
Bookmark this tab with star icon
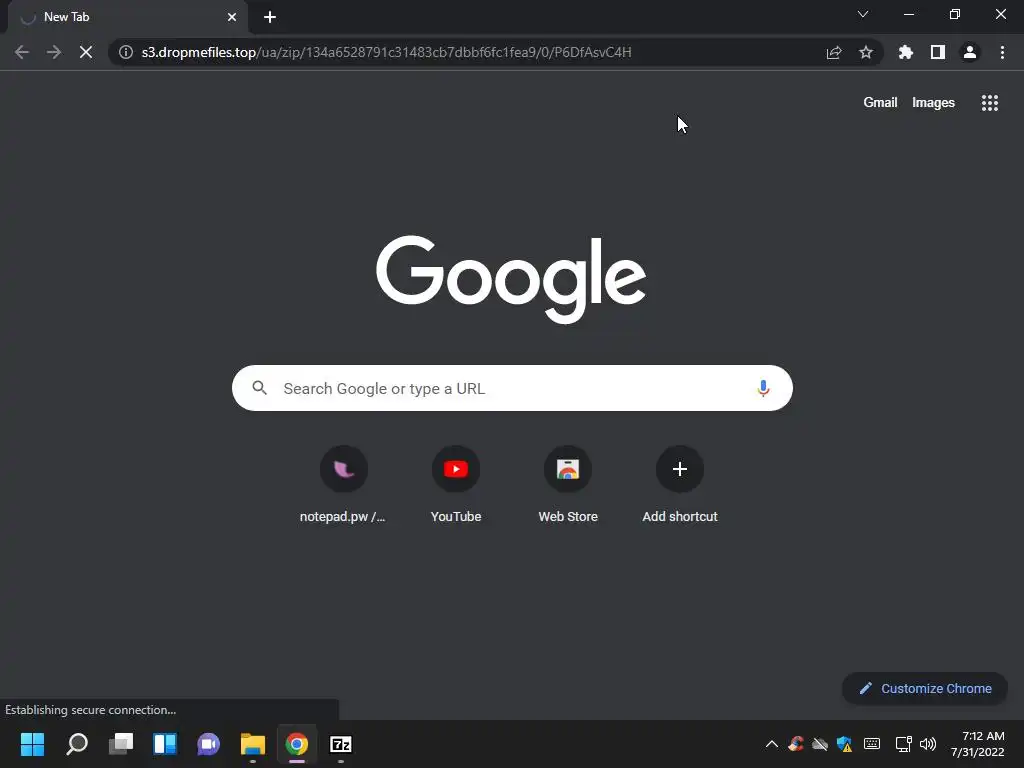click(x=866, y=52)
